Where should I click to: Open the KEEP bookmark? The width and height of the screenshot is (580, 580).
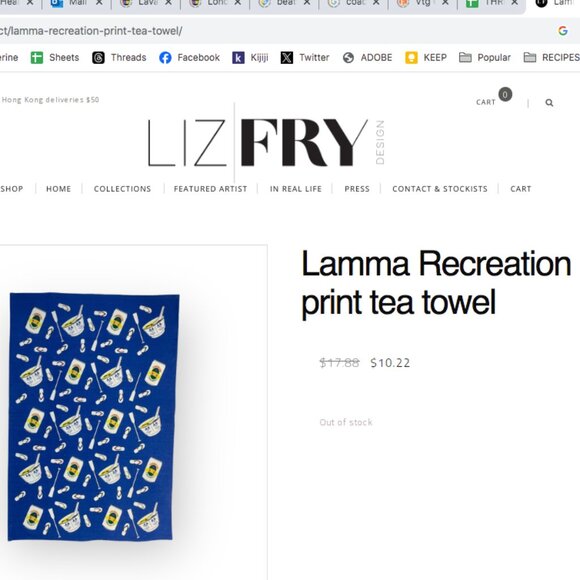(x=426, y=58)
